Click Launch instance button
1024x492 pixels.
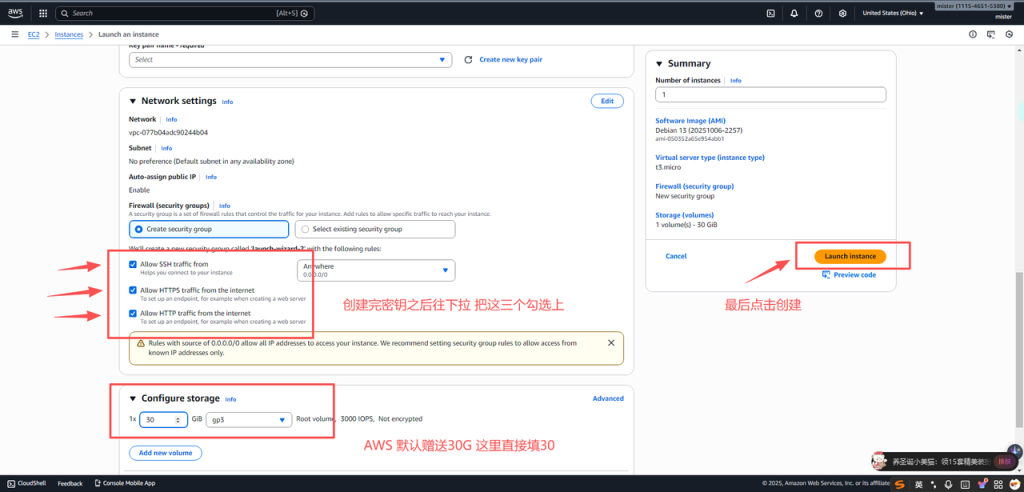point(850,256)
